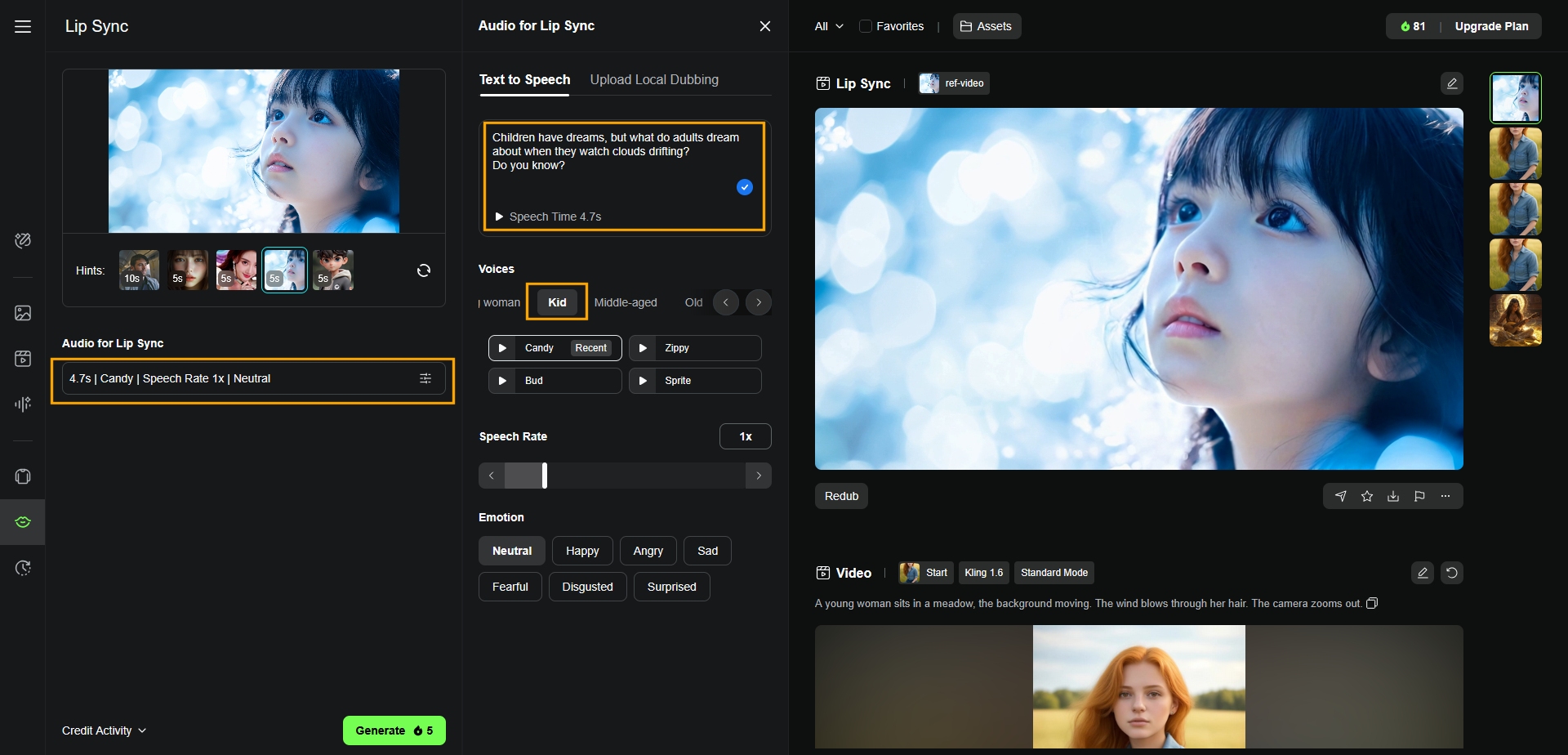Download the Lip Sync video
The width and height of the screenshot is (1568, 755).
click(1393, 496)
